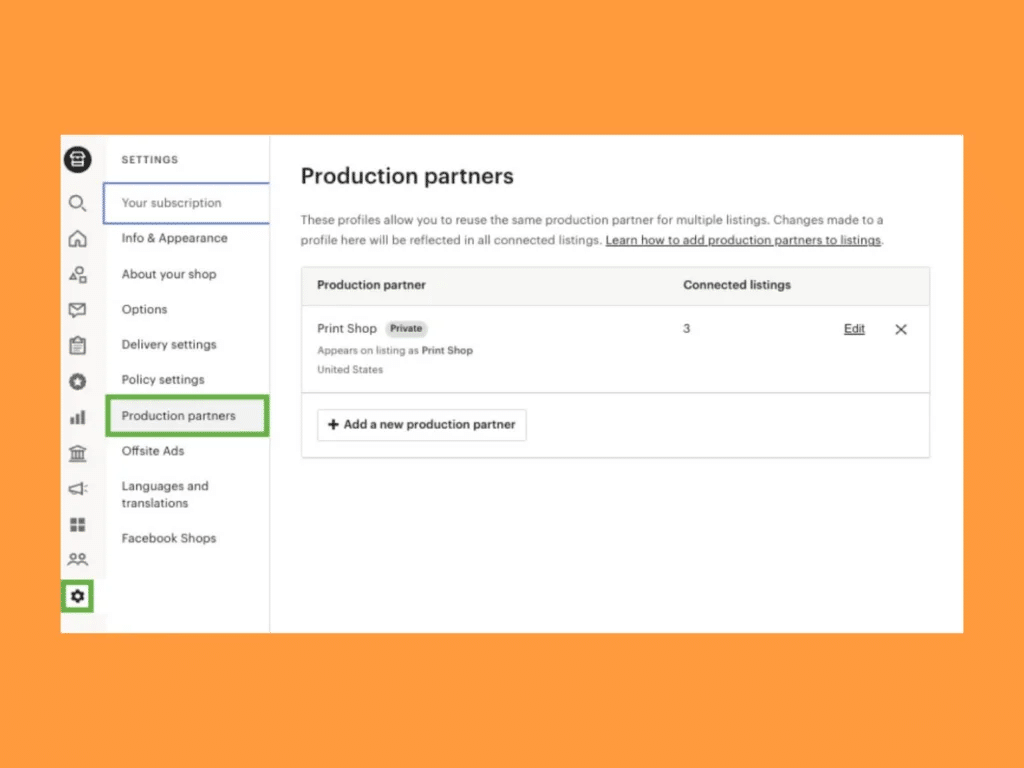The height and width of the screenshot is (768, 1024).
Task: Open marketing megaphone icon
Action: [77, 488]
